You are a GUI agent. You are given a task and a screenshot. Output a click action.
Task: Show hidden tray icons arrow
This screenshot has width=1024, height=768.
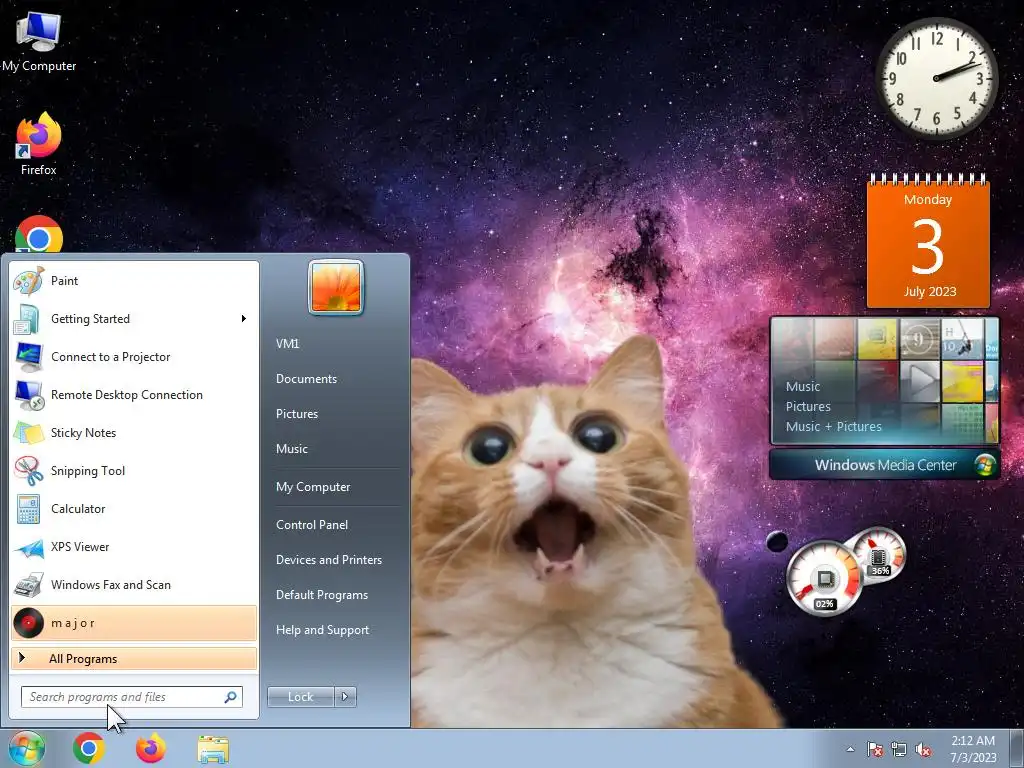pyautogui.click(x=850, y=749)
